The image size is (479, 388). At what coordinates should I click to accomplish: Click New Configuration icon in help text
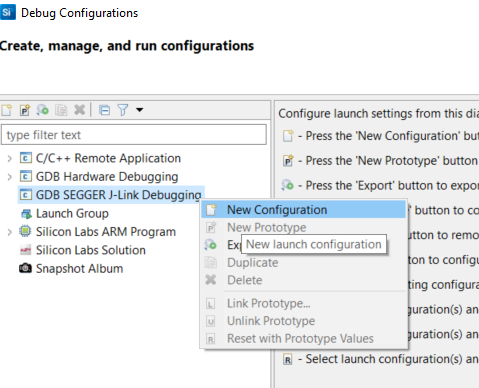[288, 136]
